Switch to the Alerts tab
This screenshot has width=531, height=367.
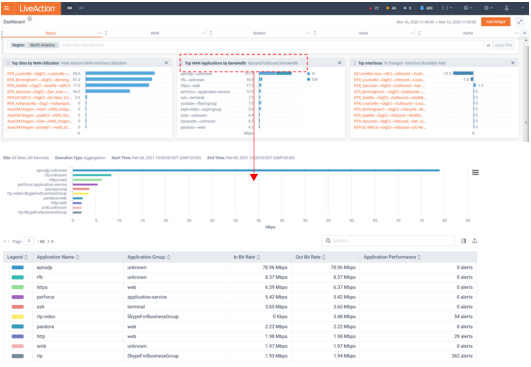coord(468,33)
